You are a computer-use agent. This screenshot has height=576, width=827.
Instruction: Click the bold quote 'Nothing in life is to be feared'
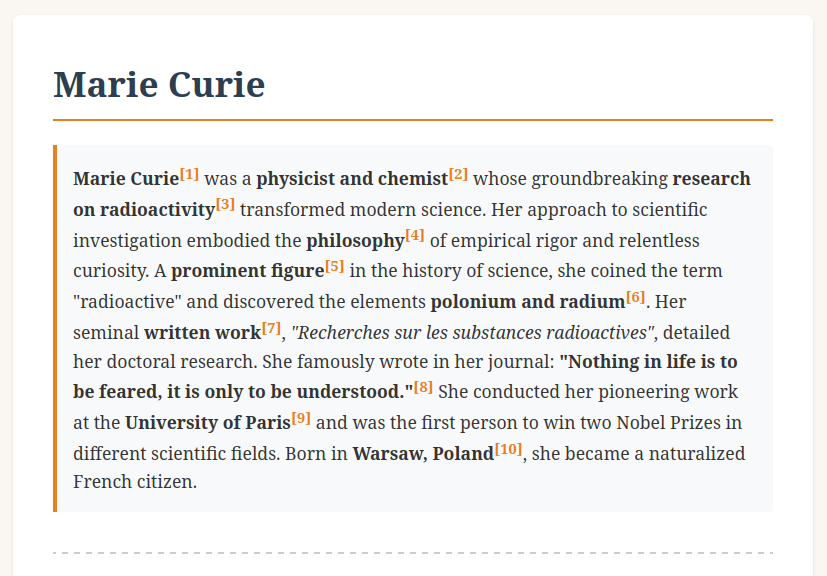tap(648, 362)
